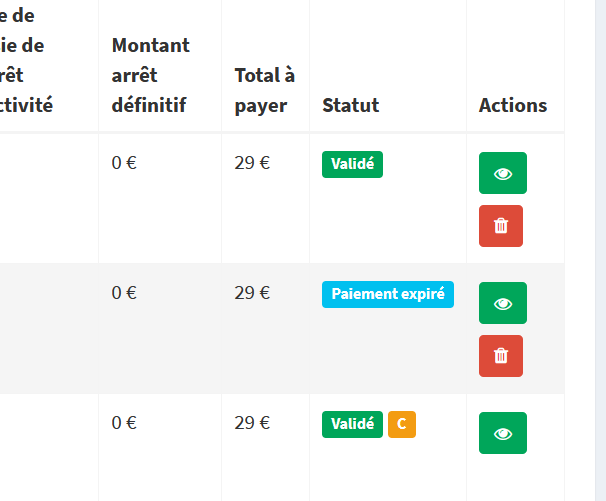Click the Validé badge beside orange C

(352, 424)
